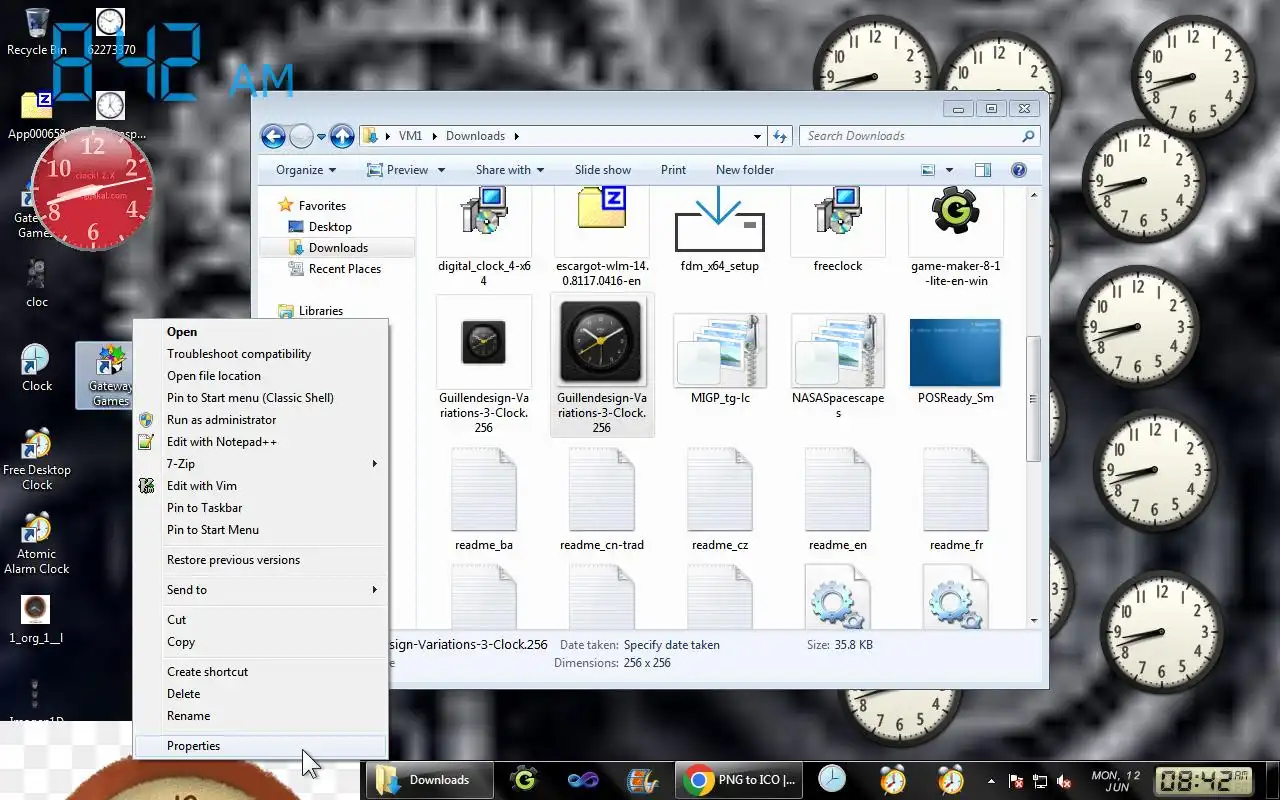Open the Clock desktop shortcut
Image resolution: width=1280 pixels, height=800 pixels.
coord(37,367)
